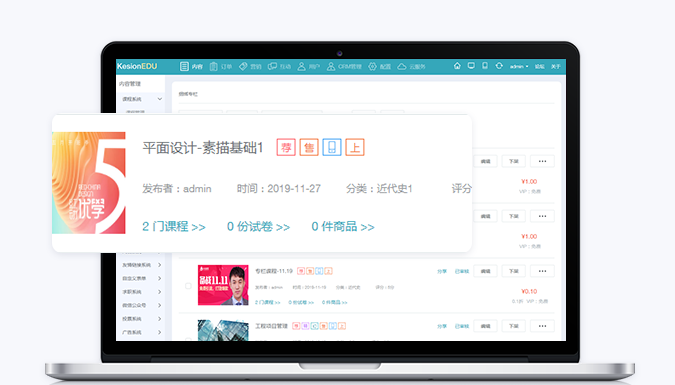Viewport: 675px width, 385px height.
Task: Open the large '2 门课程 >>' link
Action: tap(174, 227)
